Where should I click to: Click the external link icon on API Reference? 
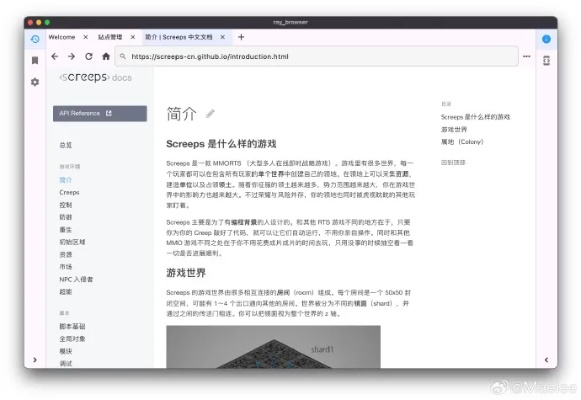coord(109,113)
